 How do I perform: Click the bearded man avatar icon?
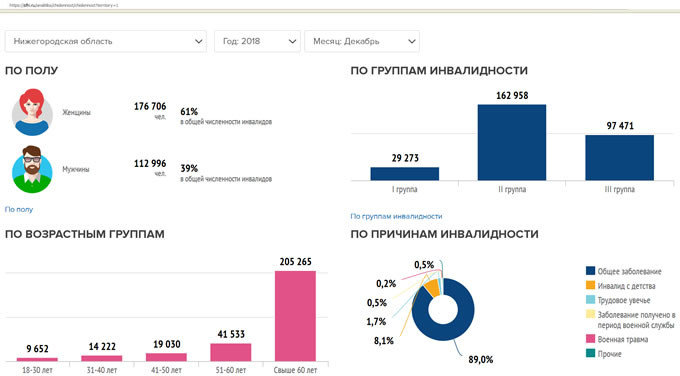32,169
